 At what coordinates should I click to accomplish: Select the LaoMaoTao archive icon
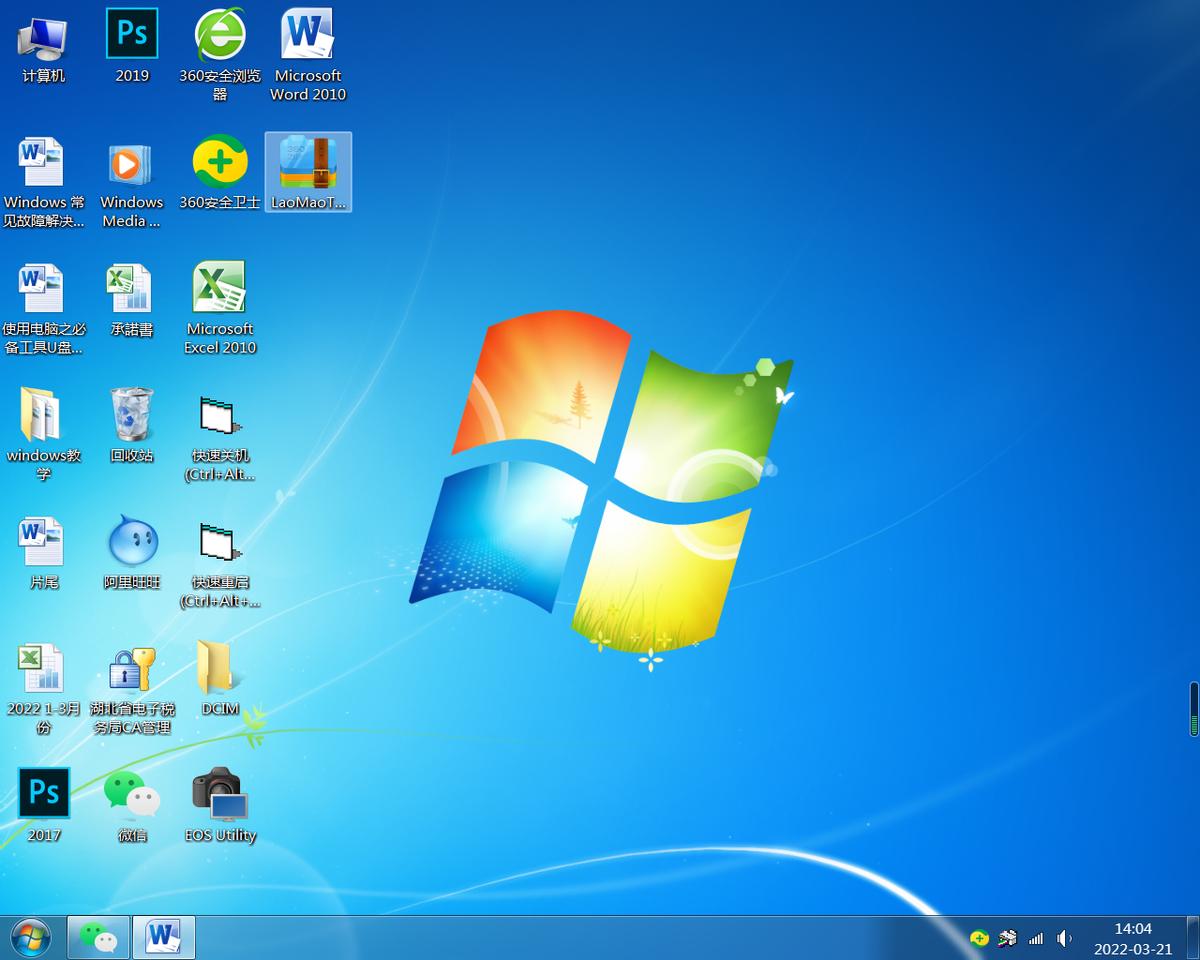(309, 164)
